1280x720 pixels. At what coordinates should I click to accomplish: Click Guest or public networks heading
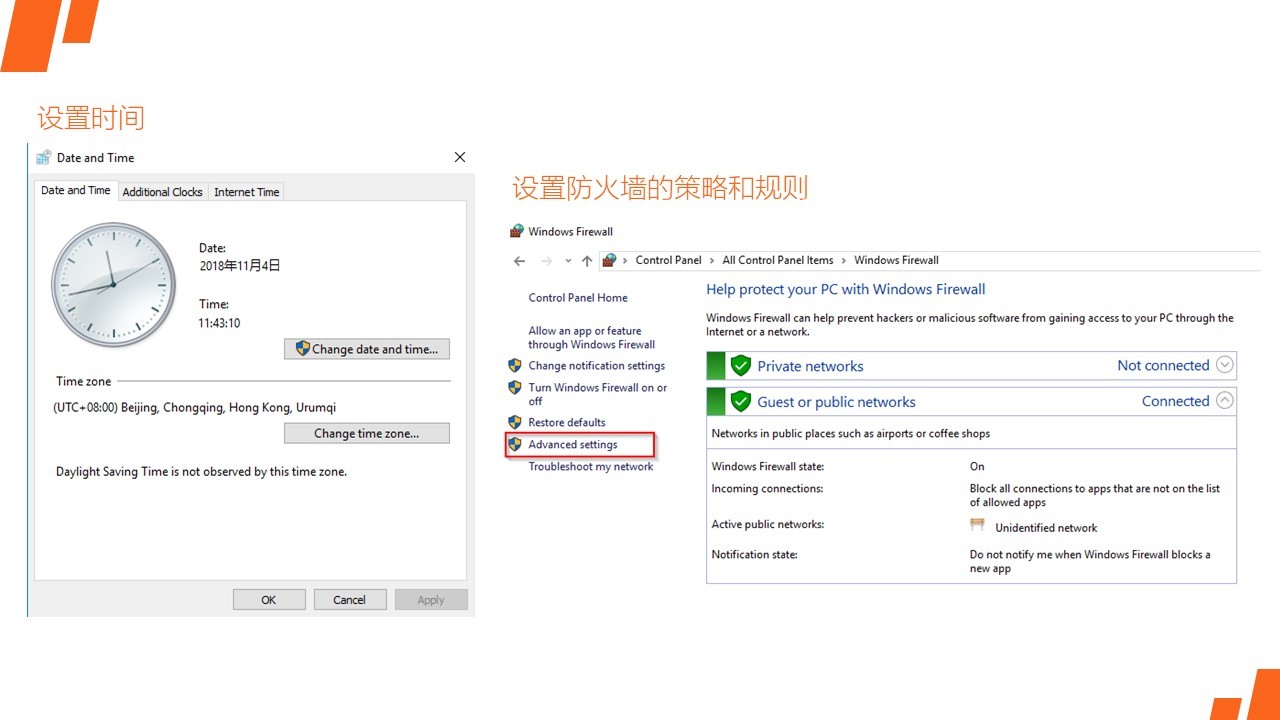[x=836, y=402]
